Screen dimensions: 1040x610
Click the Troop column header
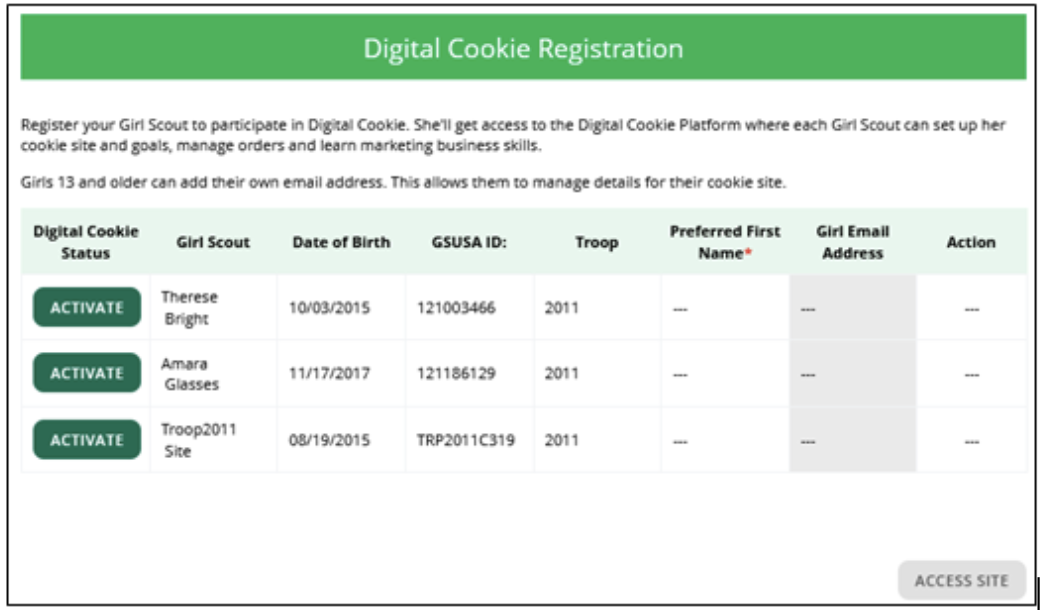[x=596, y=242]
